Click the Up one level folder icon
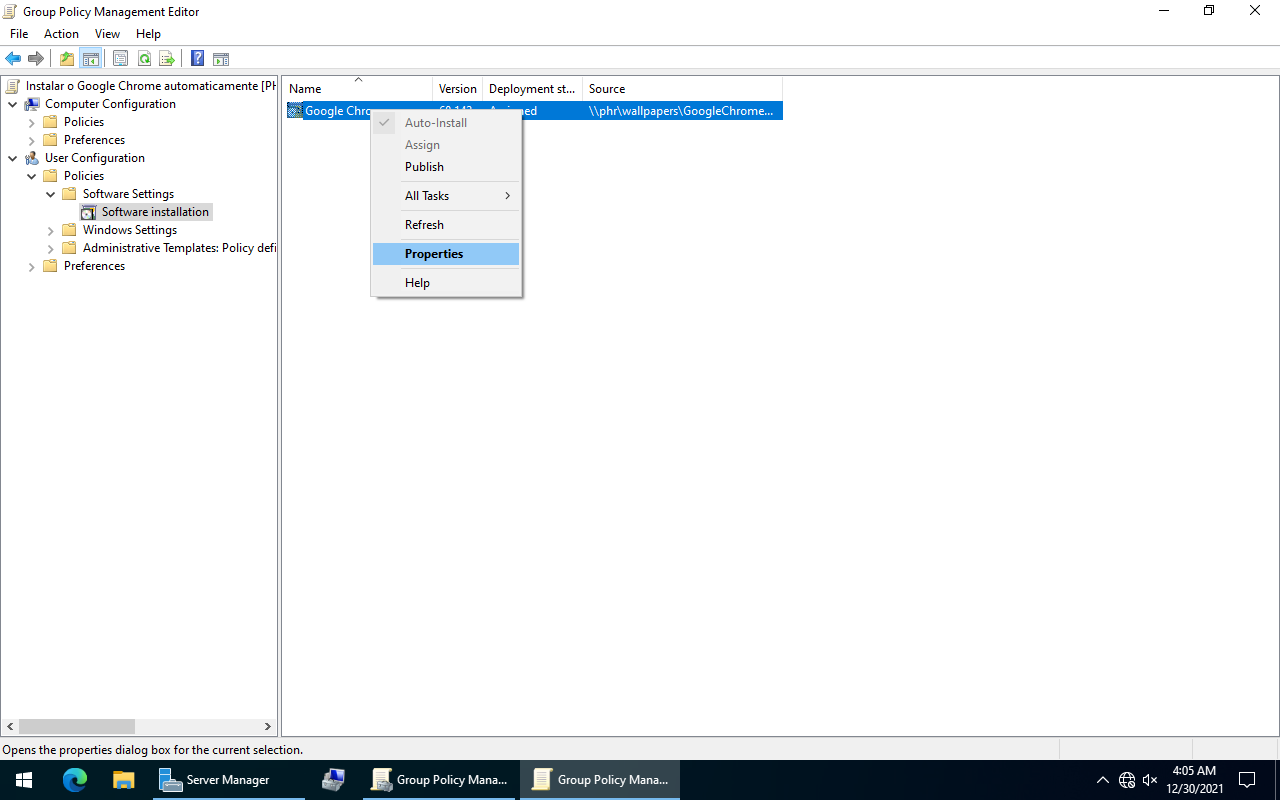 tap(67, 59)
